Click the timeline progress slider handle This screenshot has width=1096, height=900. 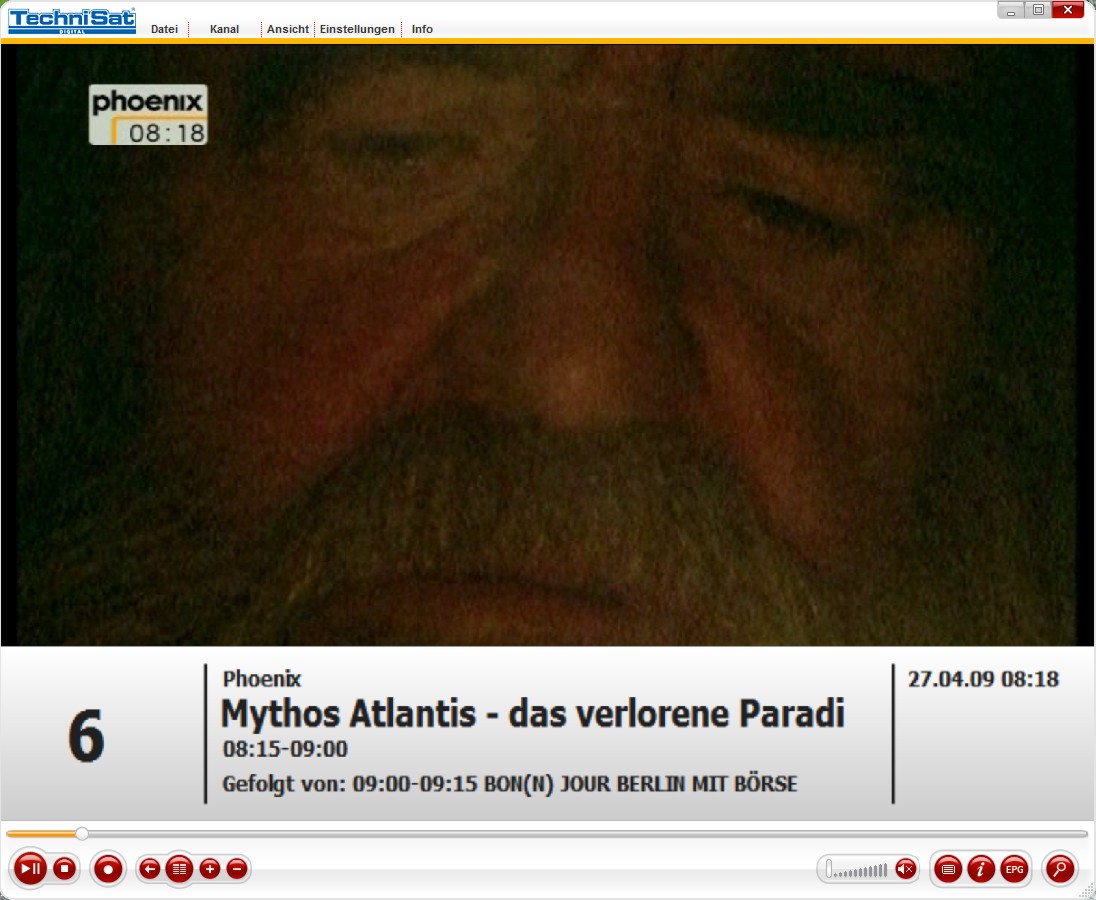pyautogui.click(x=82, y=833)
